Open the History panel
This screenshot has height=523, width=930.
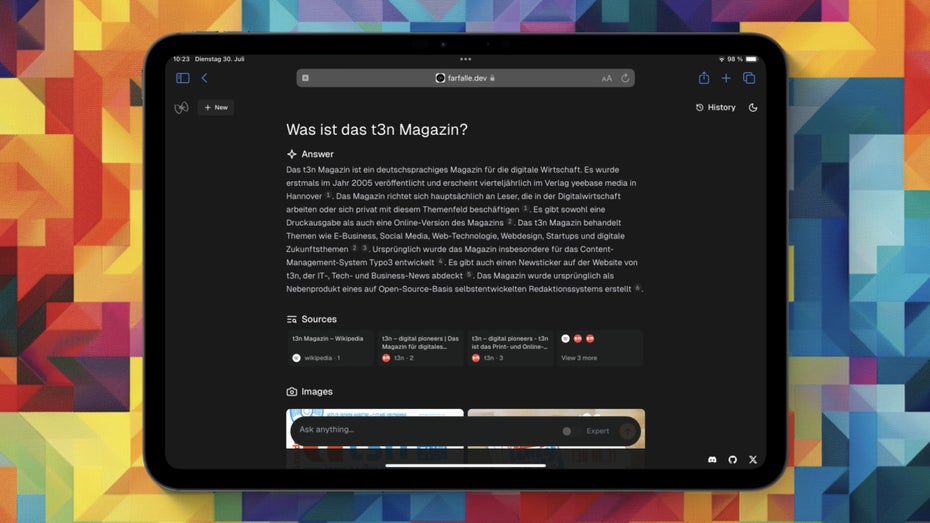tap(715, 108)
